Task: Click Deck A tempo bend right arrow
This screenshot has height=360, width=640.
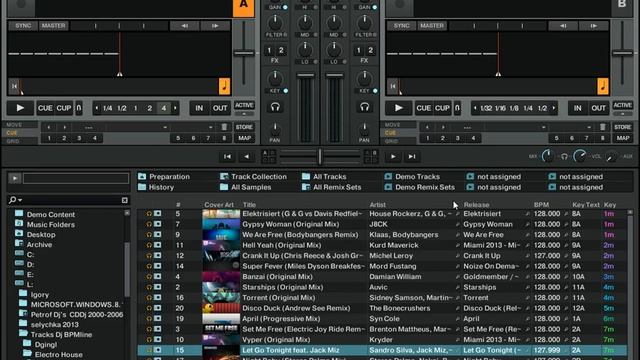Action: pyautogui.click(x=215, y=26)
